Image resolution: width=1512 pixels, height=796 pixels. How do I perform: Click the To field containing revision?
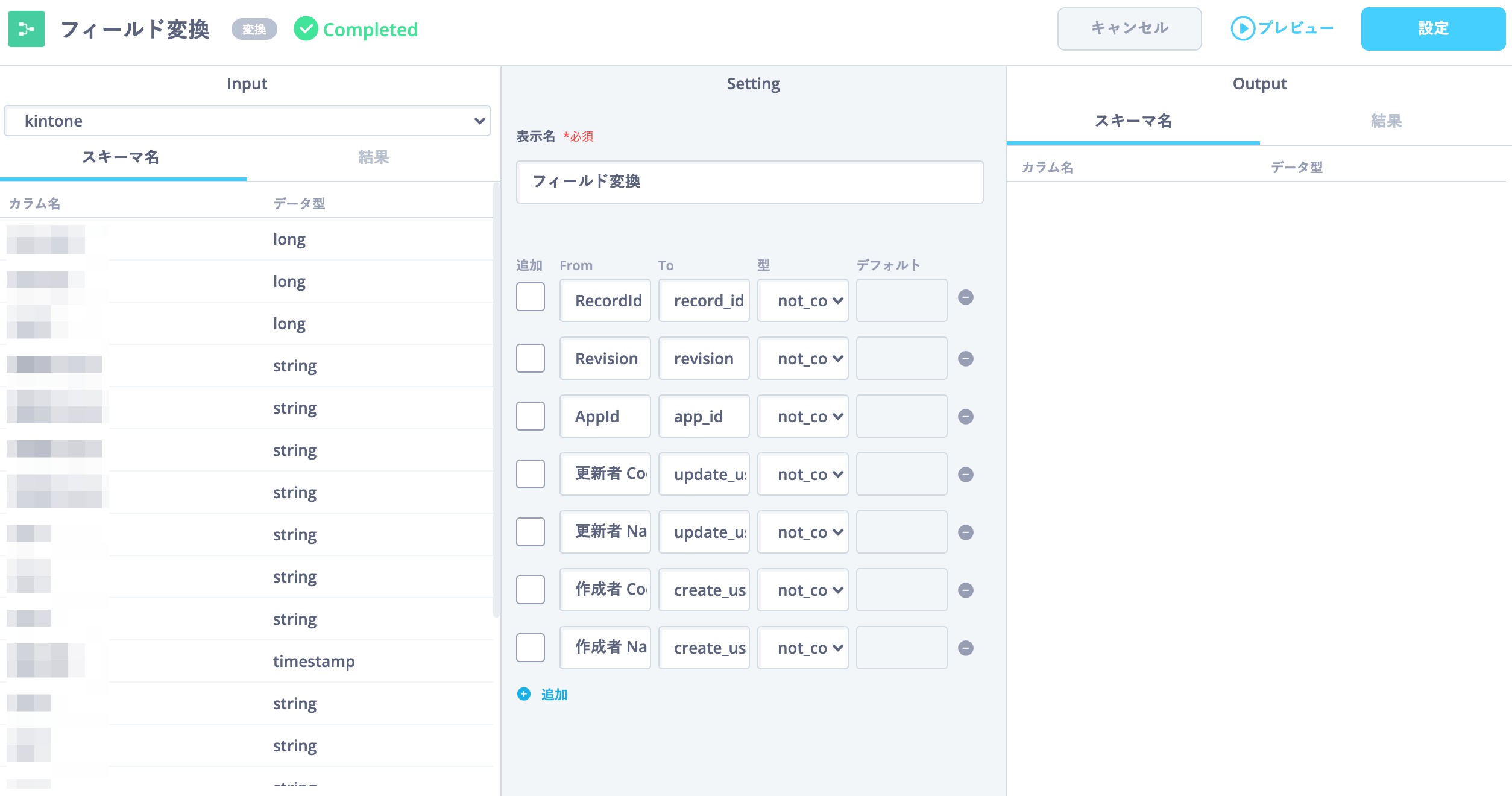coord(704,358)
